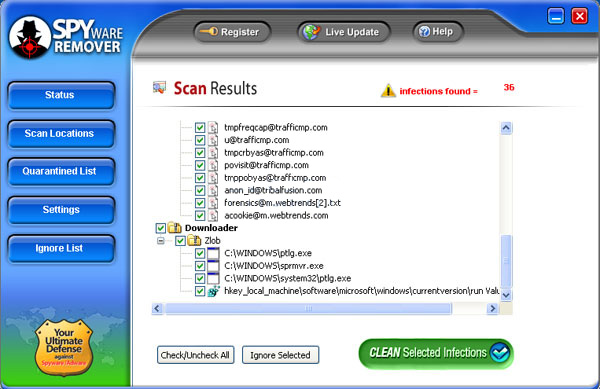600x389 pixels.
Task: Click Ignore Selected
Action: point(280,355)
